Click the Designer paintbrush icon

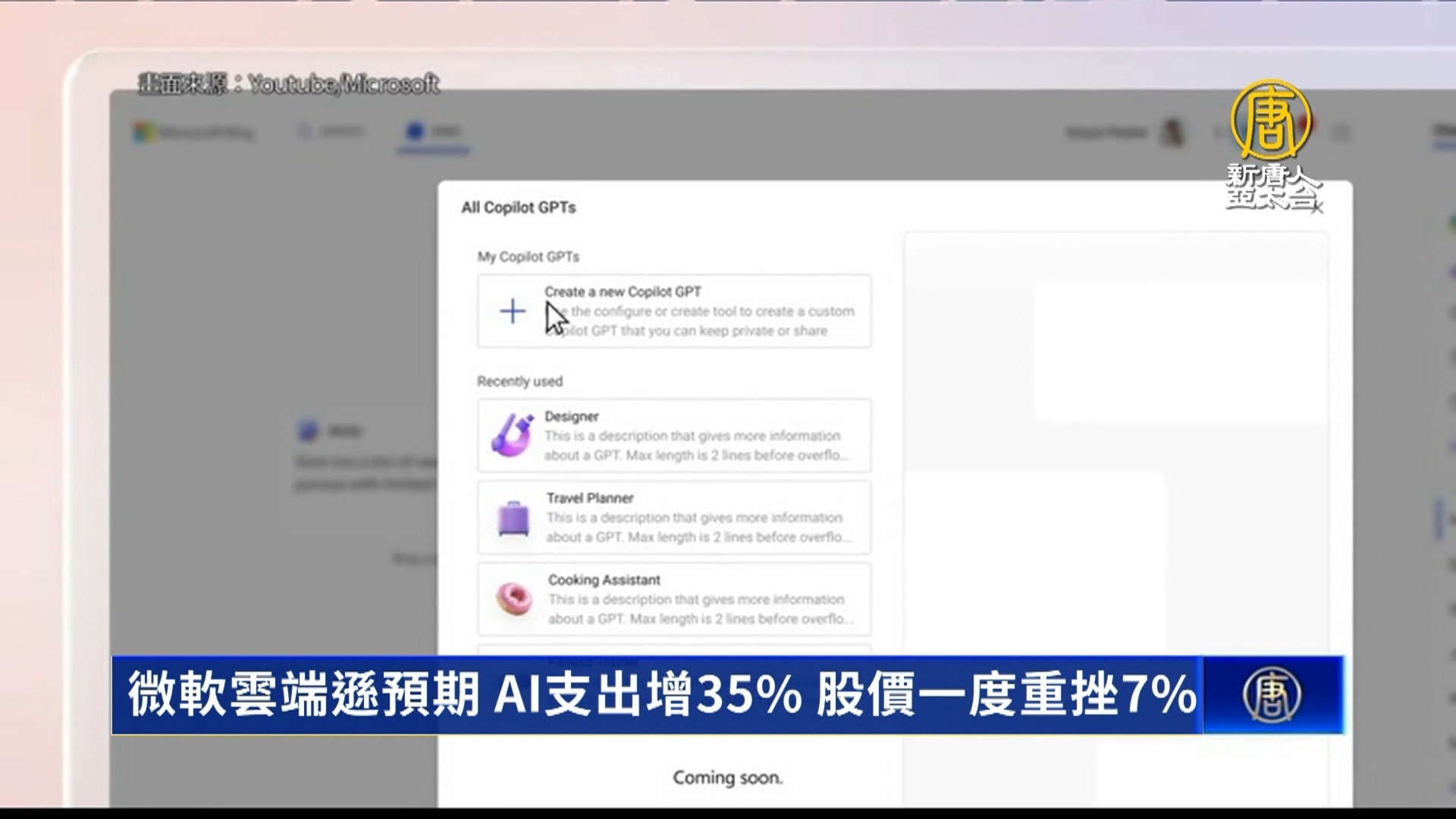tap(512, 435)
